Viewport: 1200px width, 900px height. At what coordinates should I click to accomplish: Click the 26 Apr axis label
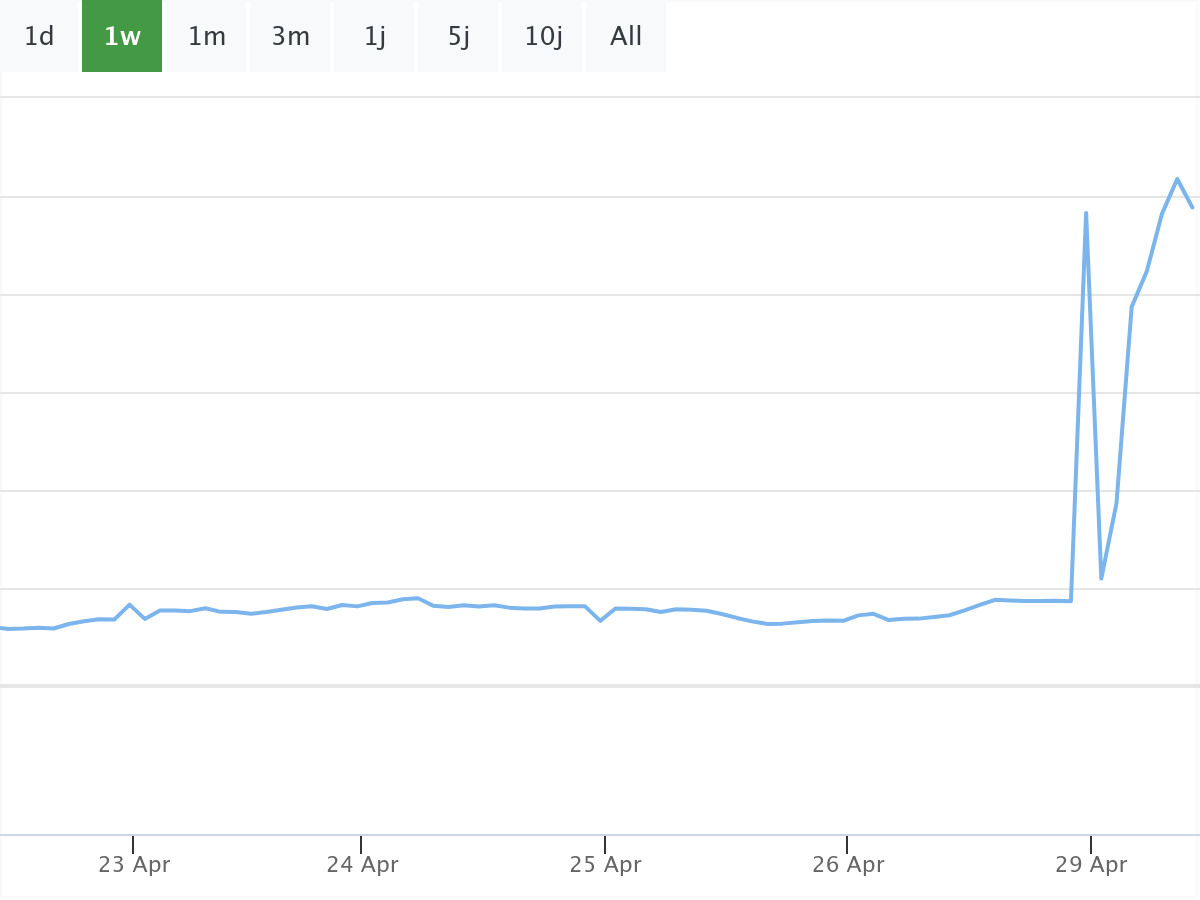[x=848, y=865]
